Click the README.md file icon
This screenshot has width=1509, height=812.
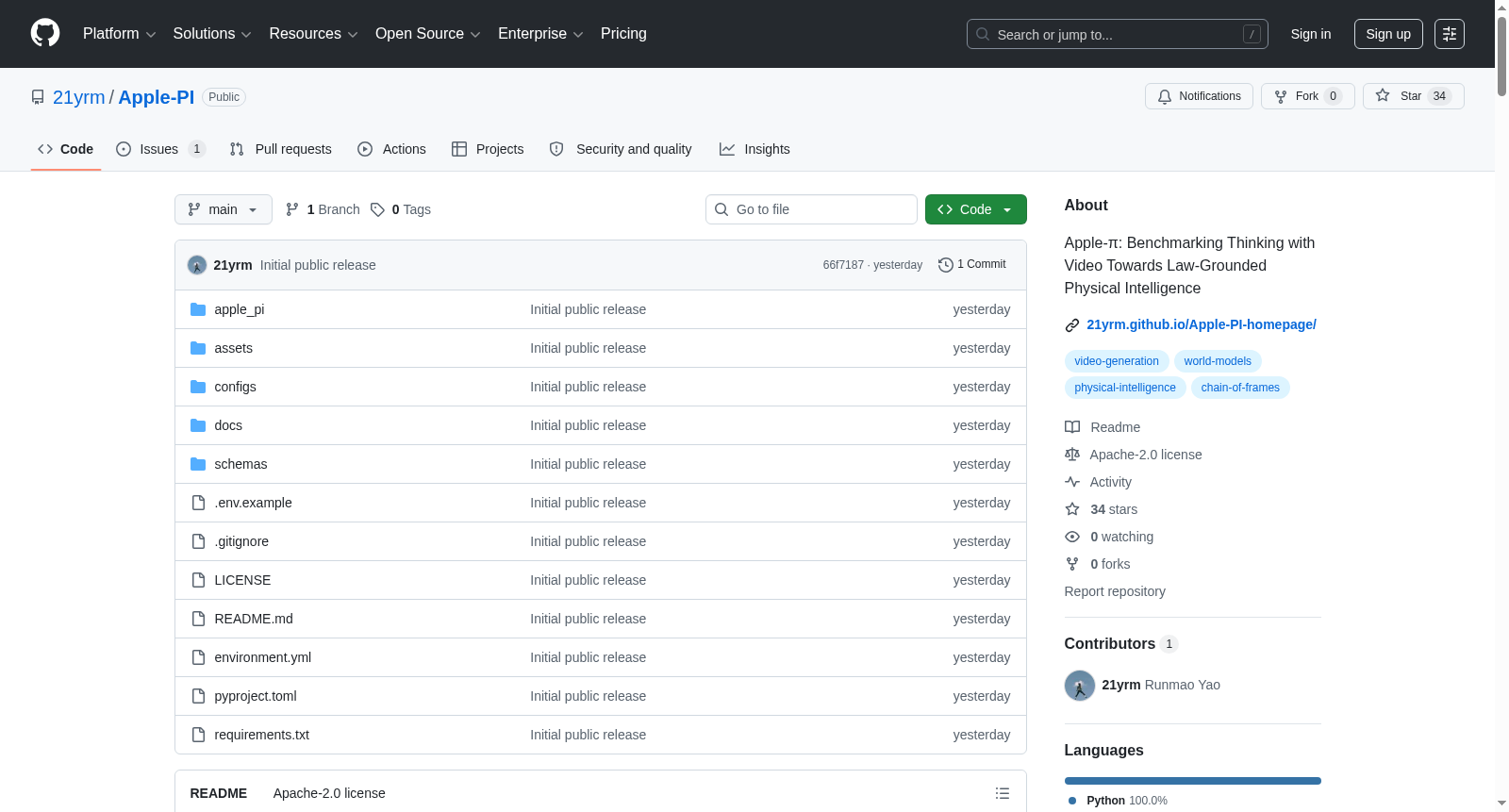coord(198,619)
